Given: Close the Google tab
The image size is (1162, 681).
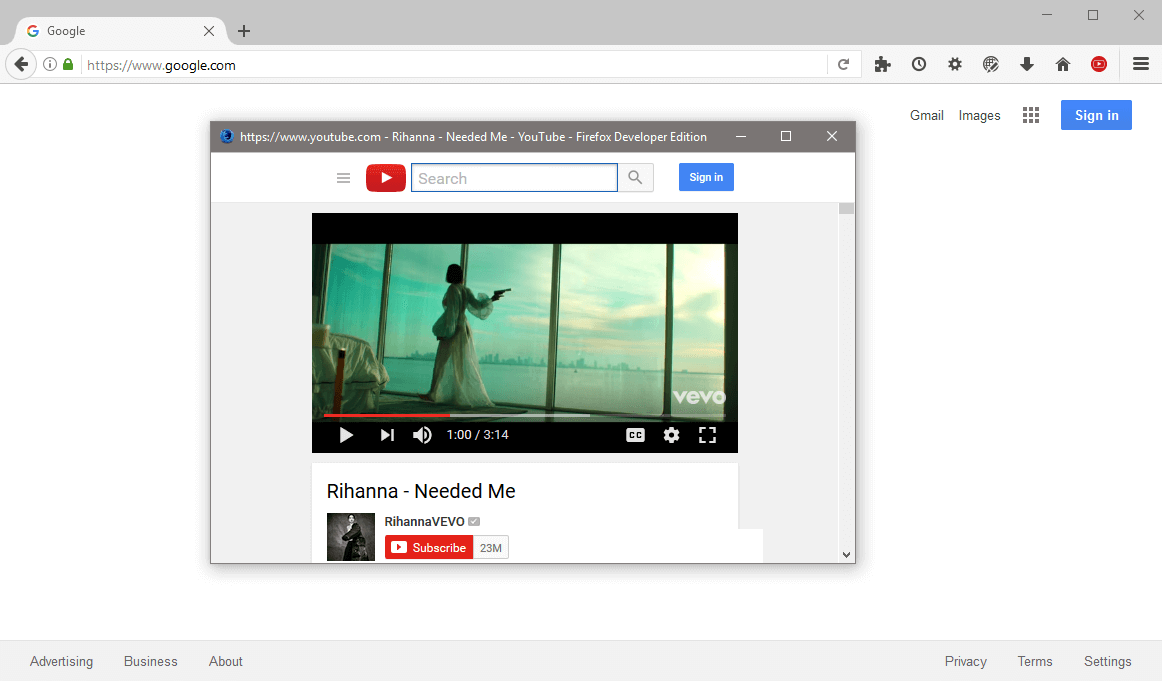Looking at the screenshot, I should [209, 31].
